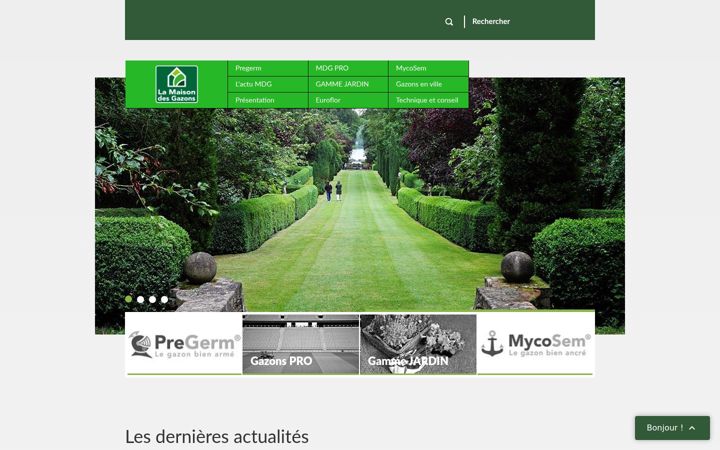Open the GAMME JARDIN menu item

tap(348, 84)
